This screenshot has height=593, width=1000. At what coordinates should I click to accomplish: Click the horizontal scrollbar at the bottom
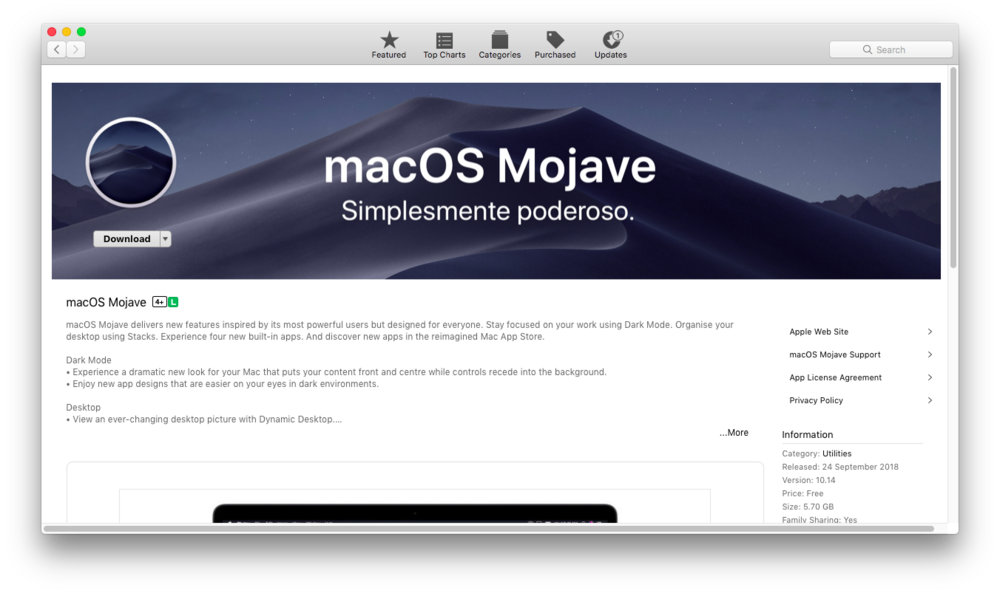tap(488, 528)
